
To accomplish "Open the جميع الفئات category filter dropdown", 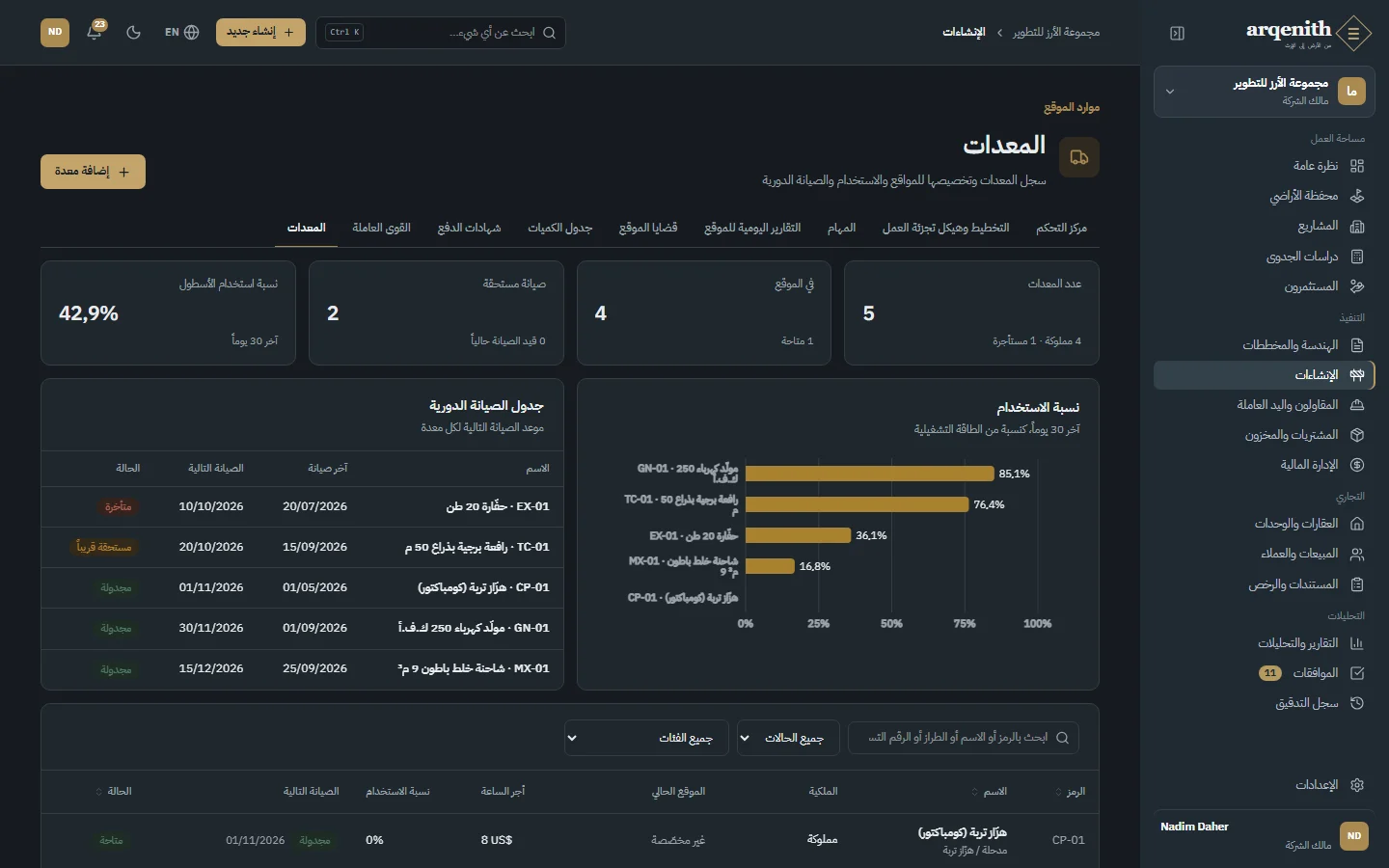I will (645, 738).
